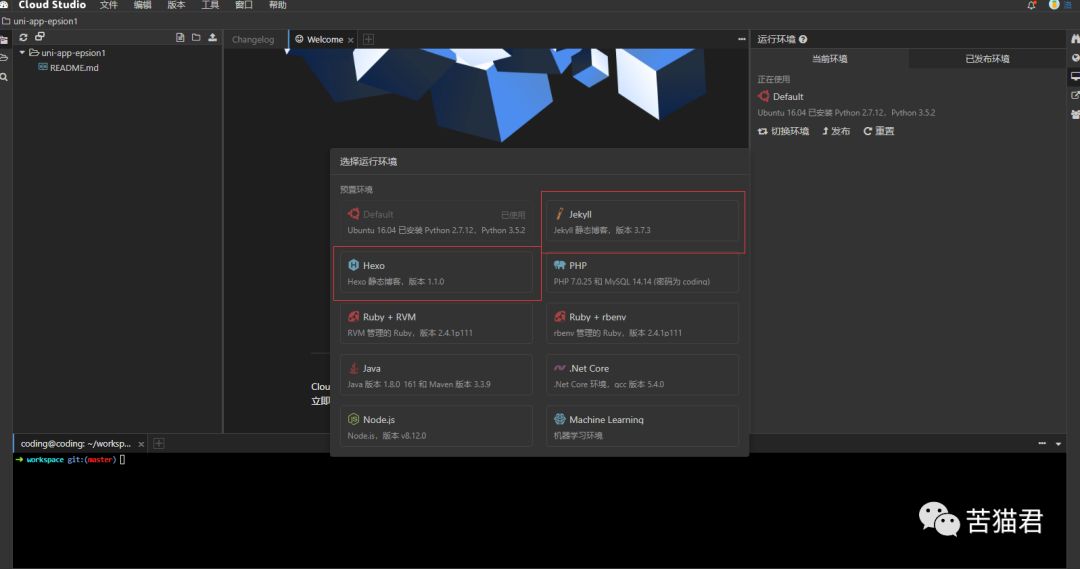
Task: Collapse all folders in file tree
Action: tap(40, 37)
